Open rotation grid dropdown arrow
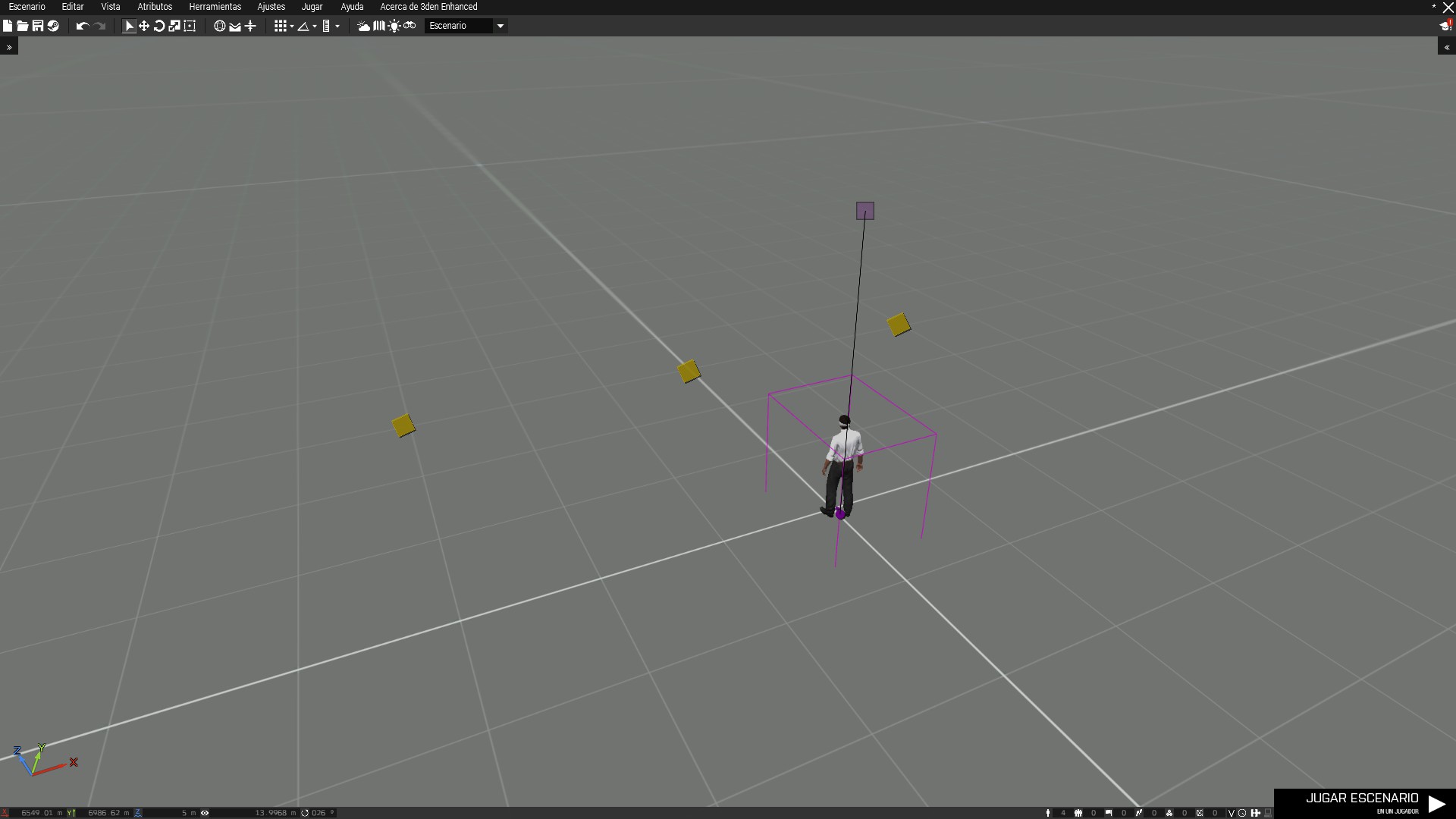This screenshot has width=1456, height=819. (315, 27)
